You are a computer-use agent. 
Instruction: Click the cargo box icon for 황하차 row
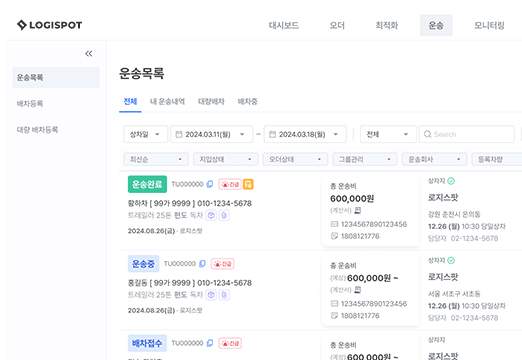(211, 215)
